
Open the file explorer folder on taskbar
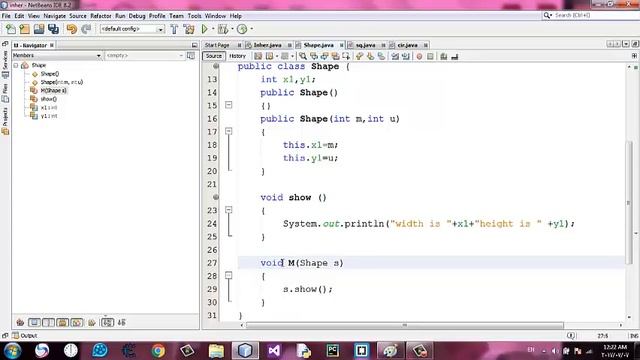(216, 351)
